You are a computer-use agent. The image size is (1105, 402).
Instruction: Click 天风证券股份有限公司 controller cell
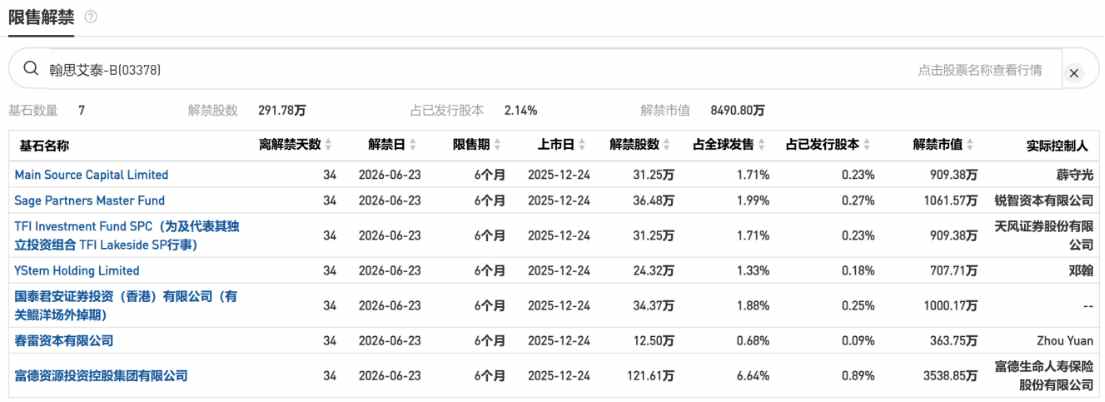click(1043, 236)
